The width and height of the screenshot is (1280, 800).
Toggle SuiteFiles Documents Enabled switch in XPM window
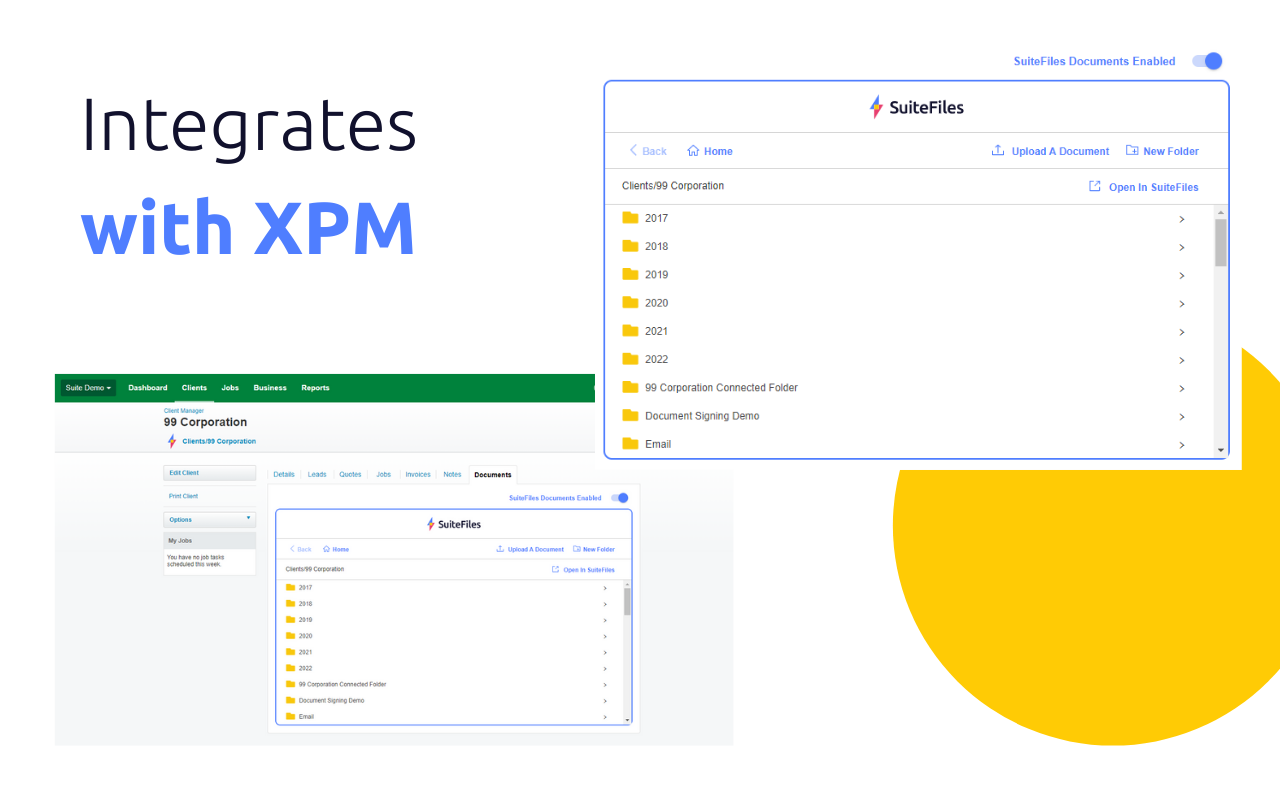coord(620,498)
